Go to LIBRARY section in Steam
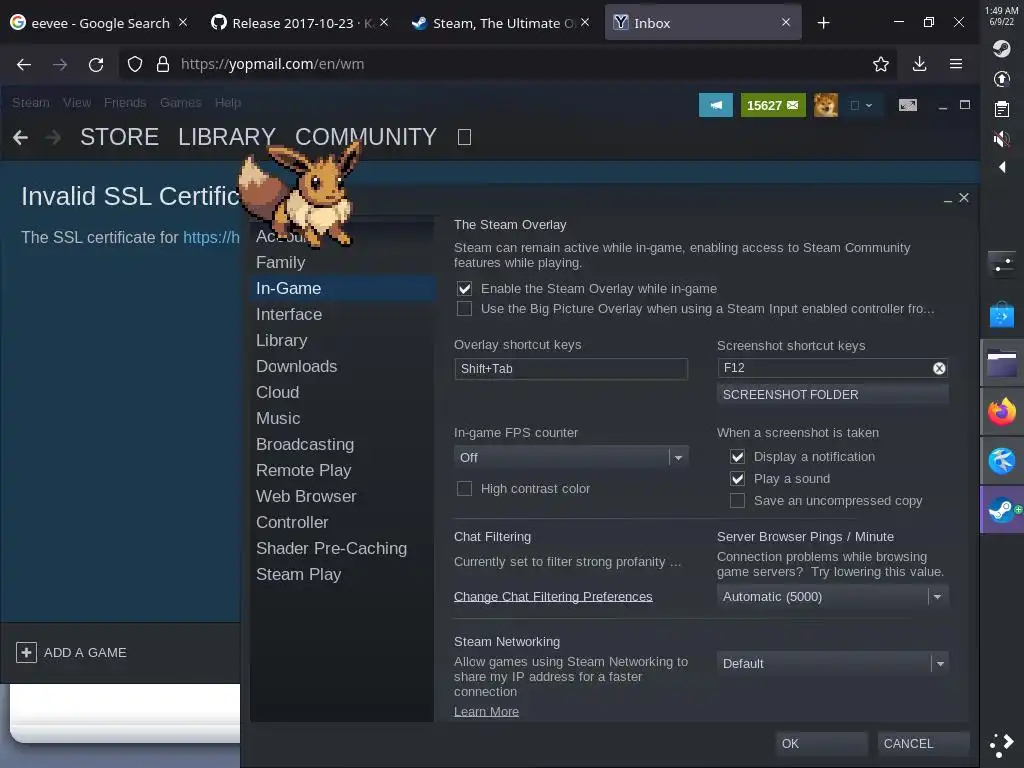Viewport: 1024px width, 768px height. coord(227,137)
